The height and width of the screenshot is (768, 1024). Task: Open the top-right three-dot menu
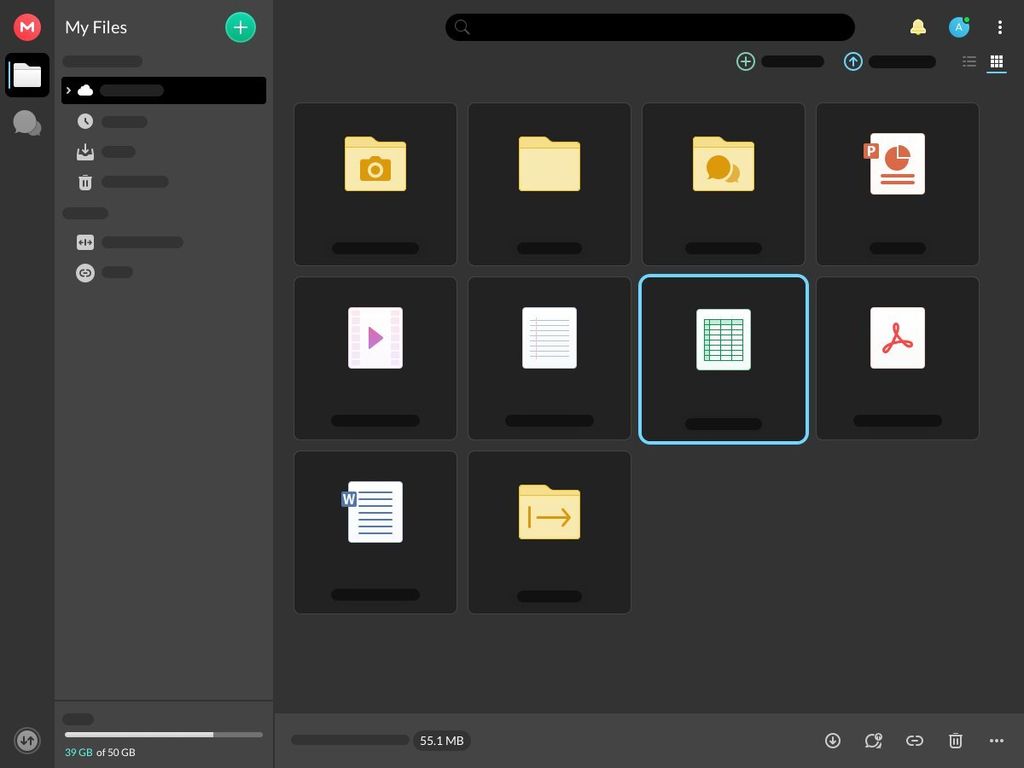1000,27
